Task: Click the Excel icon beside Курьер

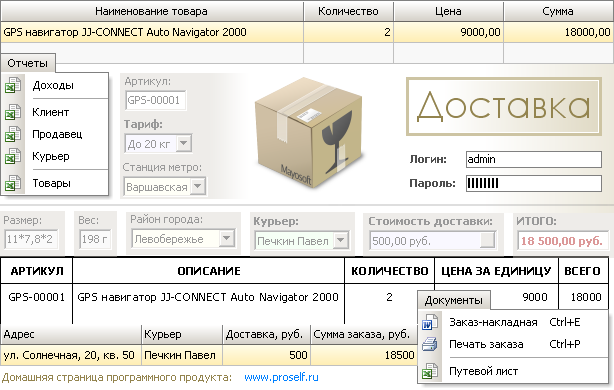Action: coord(13,156)
